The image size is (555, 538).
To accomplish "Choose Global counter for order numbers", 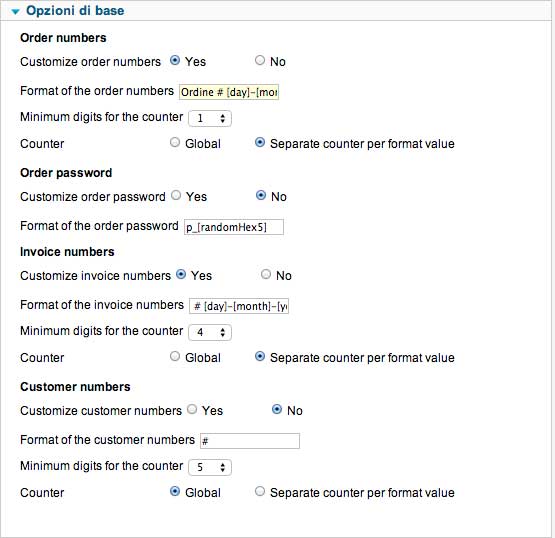I will pyautogui.click(x=175, y=142).
